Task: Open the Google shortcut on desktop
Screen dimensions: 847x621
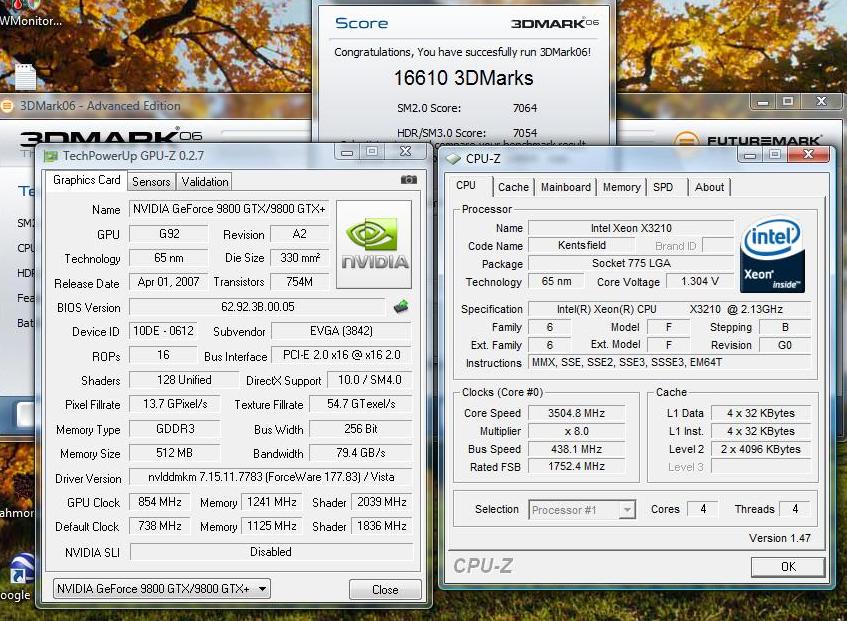Action: (x=19, y=577)
